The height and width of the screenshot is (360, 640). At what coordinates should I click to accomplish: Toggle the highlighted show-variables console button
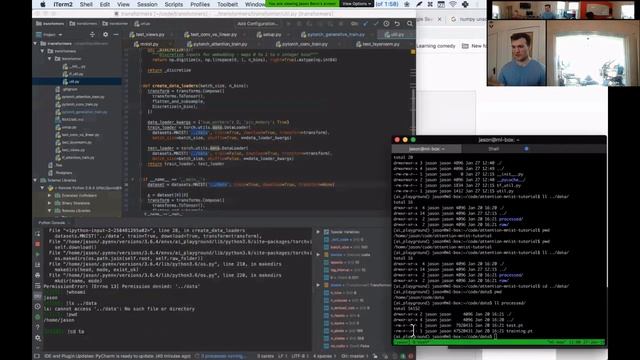tap(38, 296)
